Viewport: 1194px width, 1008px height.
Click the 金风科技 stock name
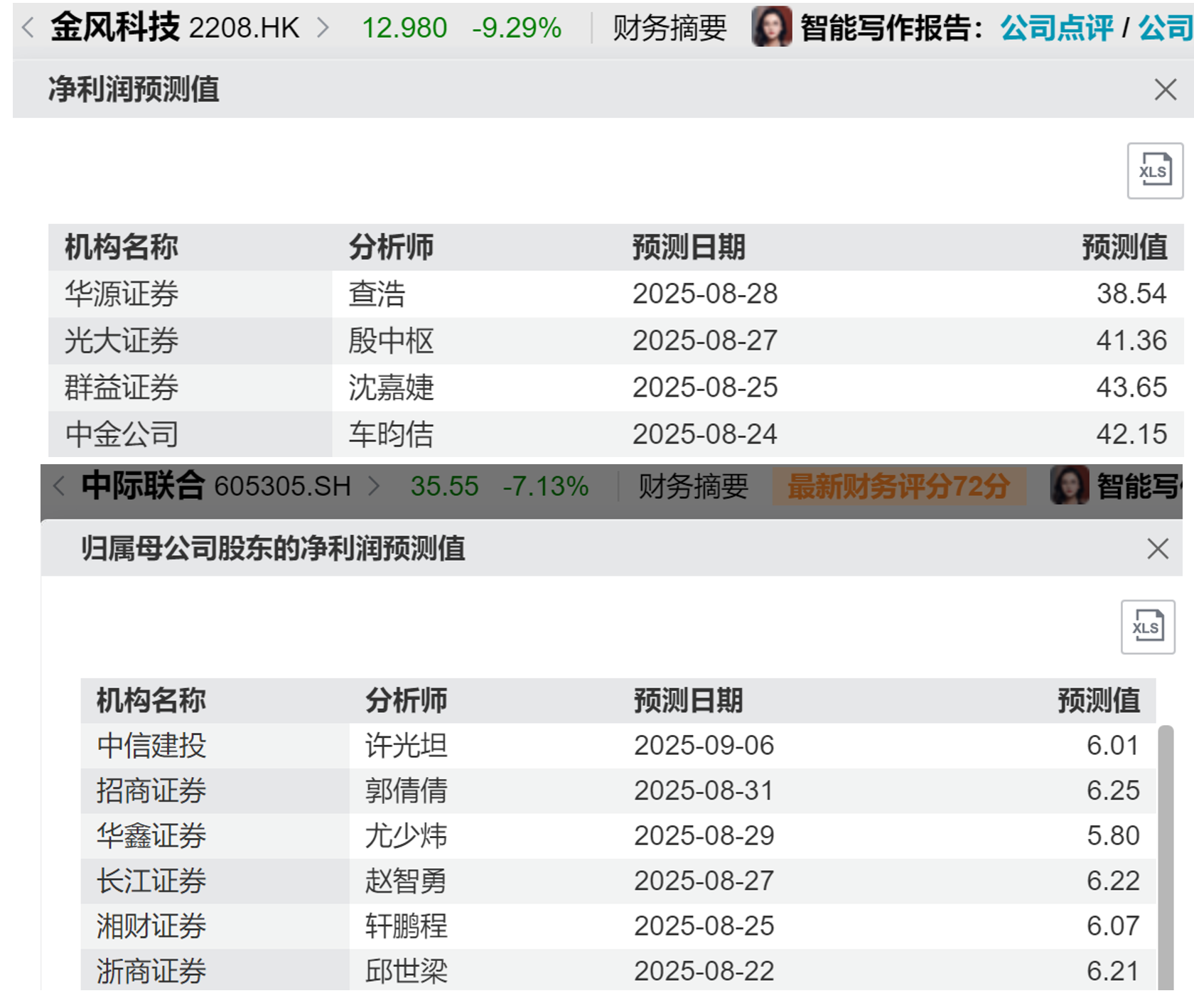(x=115, y=28)
